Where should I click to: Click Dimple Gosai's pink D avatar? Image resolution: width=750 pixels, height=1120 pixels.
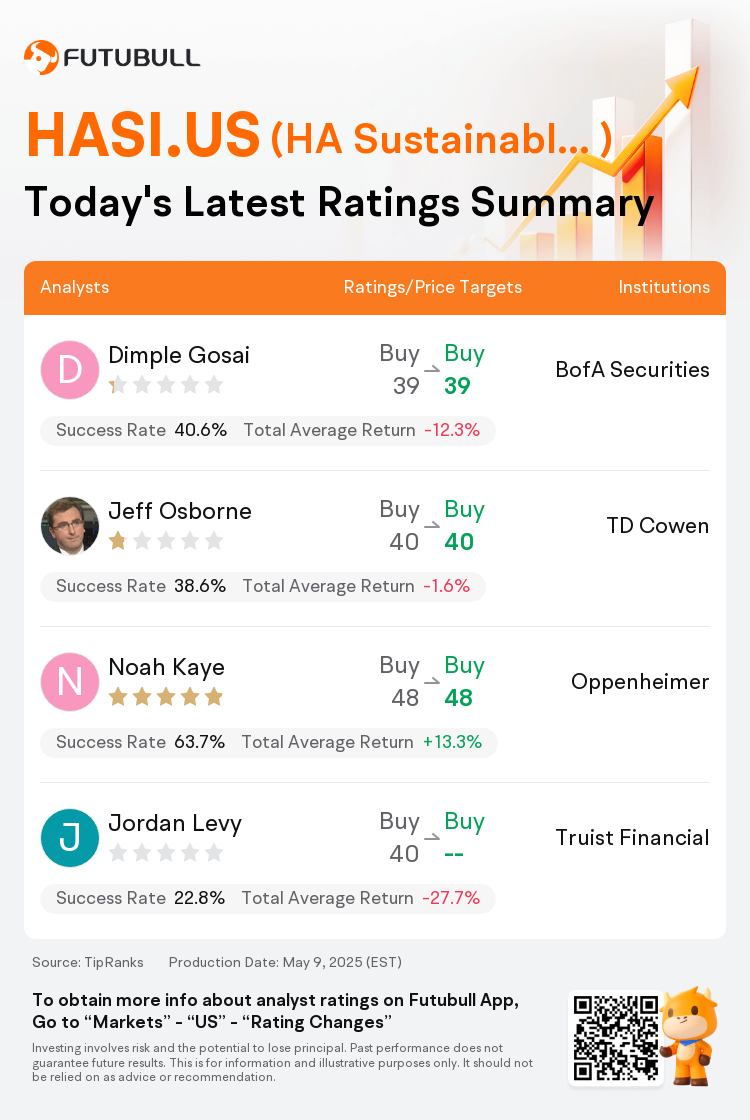click(x=69, y=370)
